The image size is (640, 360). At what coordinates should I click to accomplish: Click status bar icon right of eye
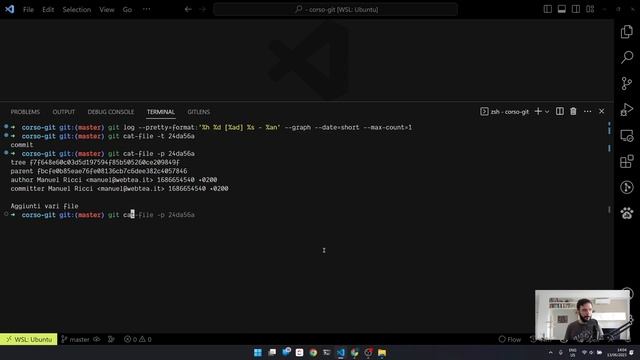tap(111, 339)
